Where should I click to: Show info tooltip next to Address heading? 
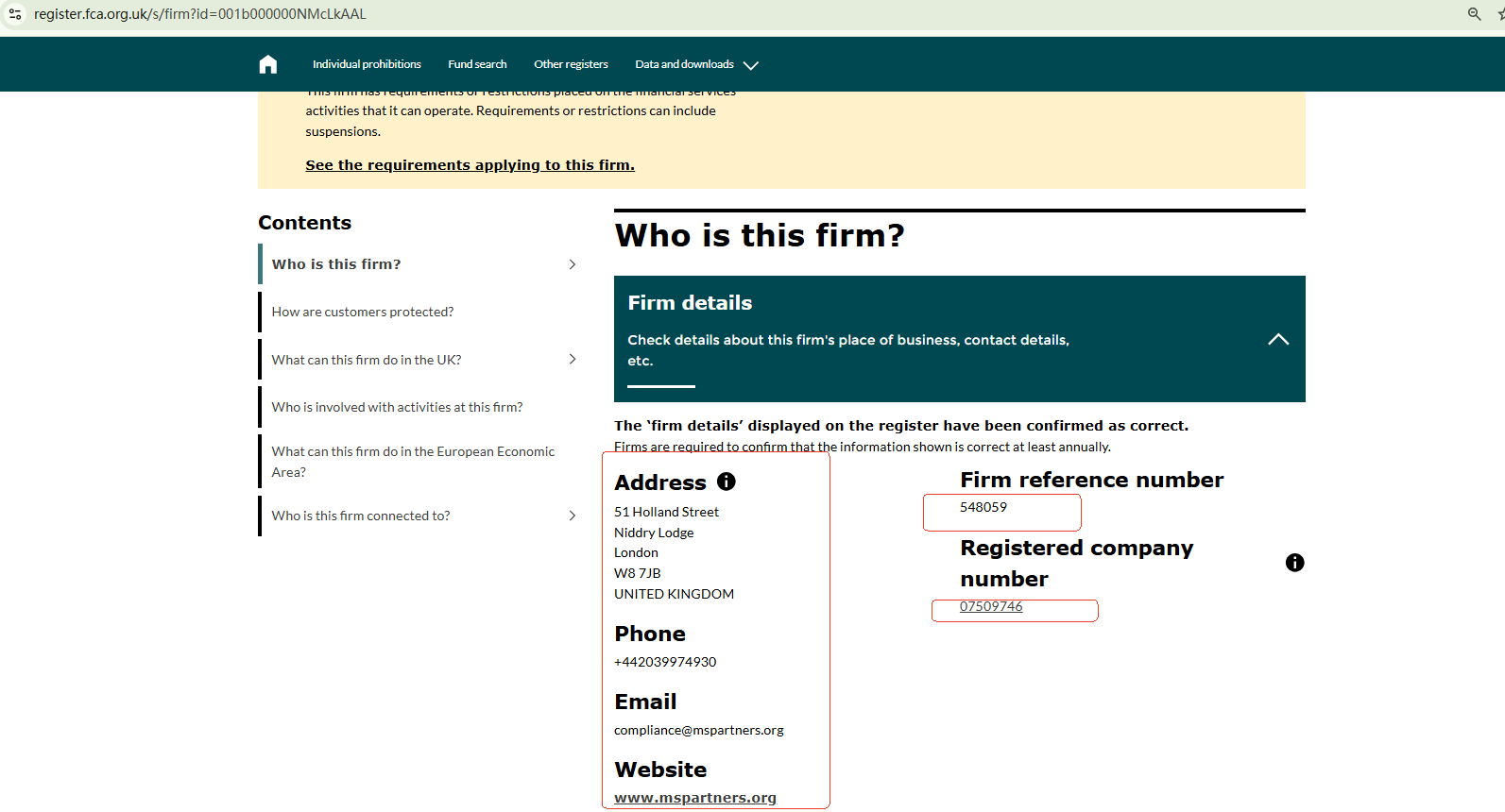(726, 482)
